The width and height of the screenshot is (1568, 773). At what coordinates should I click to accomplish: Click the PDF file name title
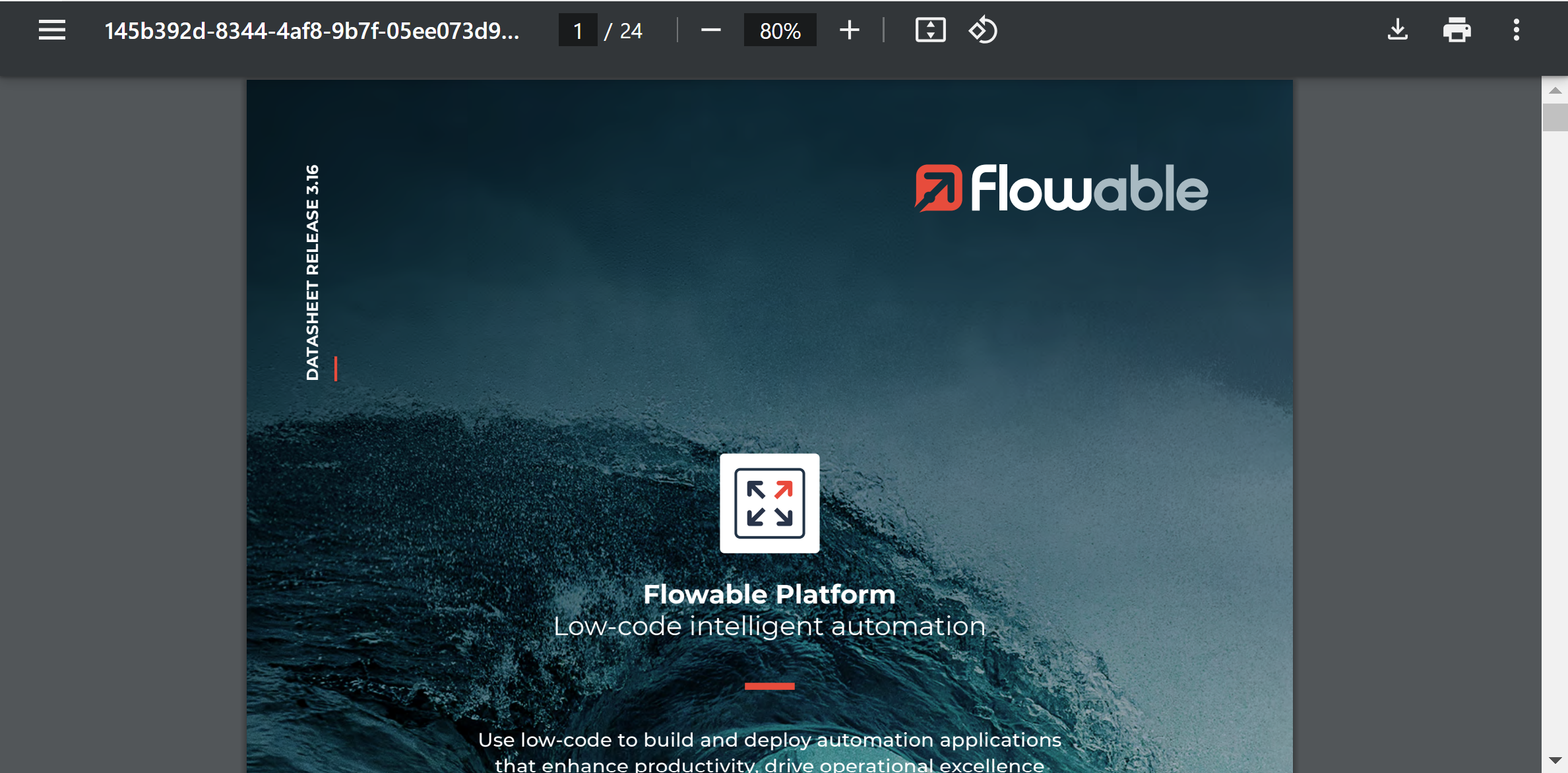pos(312,31)
